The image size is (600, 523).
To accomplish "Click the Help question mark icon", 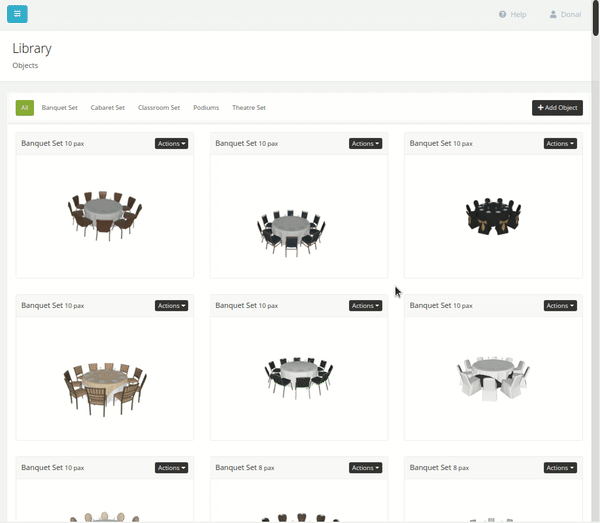I will click(502, 15).
